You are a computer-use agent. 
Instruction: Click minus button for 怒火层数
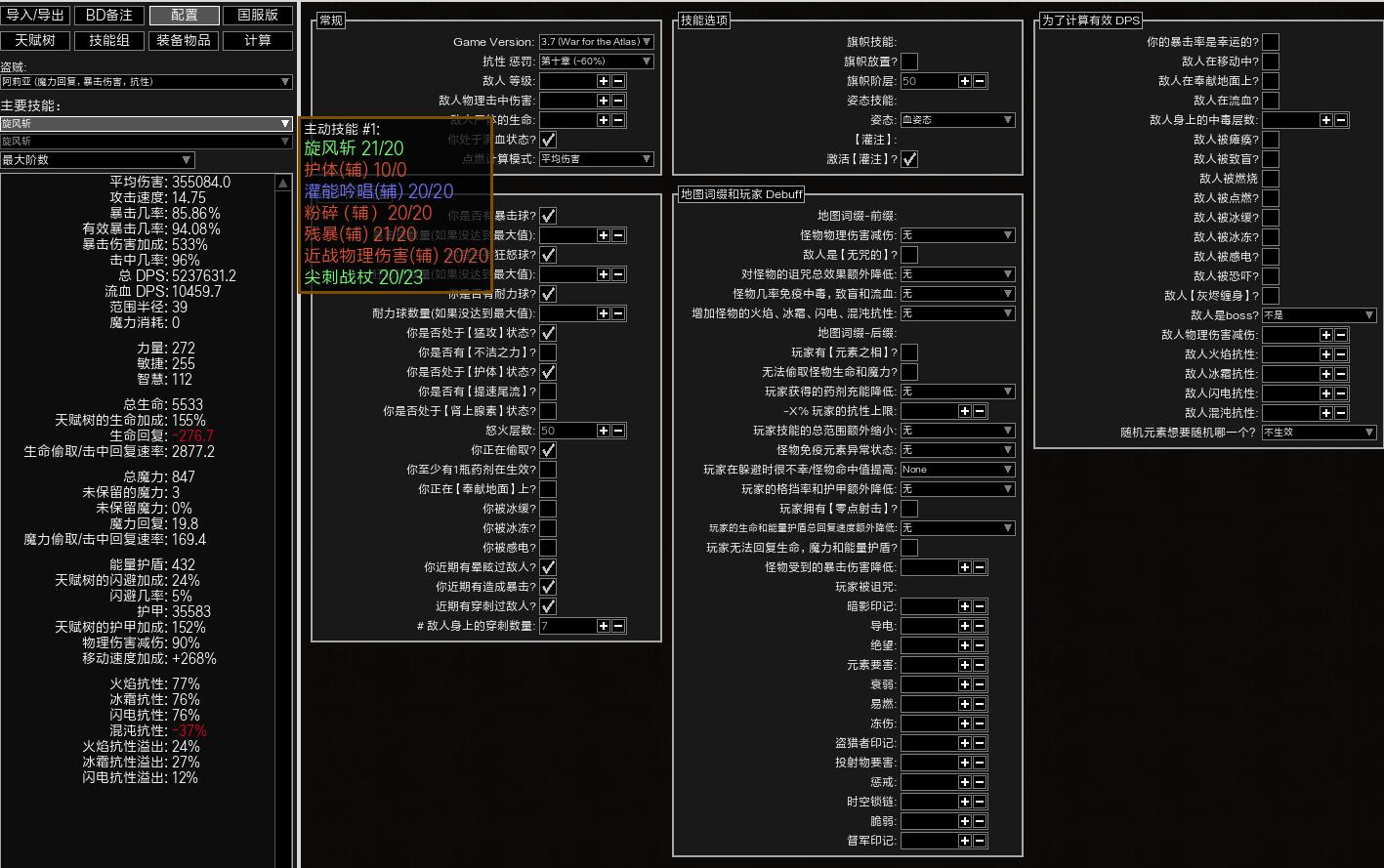618,431
